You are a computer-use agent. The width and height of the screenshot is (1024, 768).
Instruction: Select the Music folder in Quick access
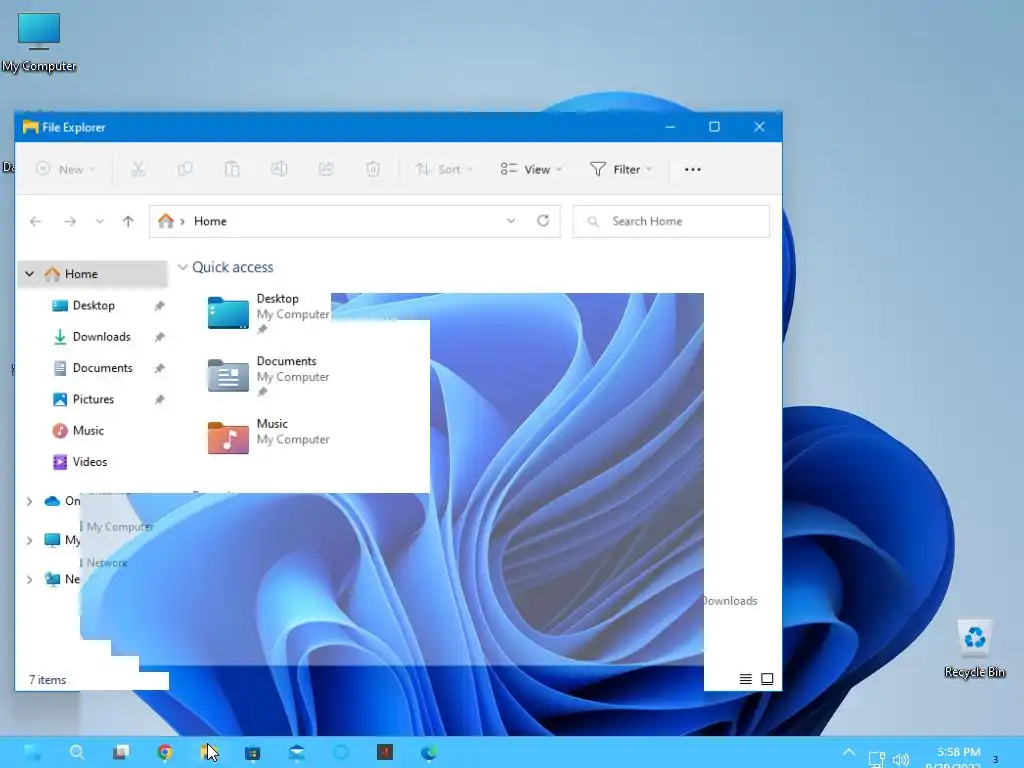click(x=268, y=437)
